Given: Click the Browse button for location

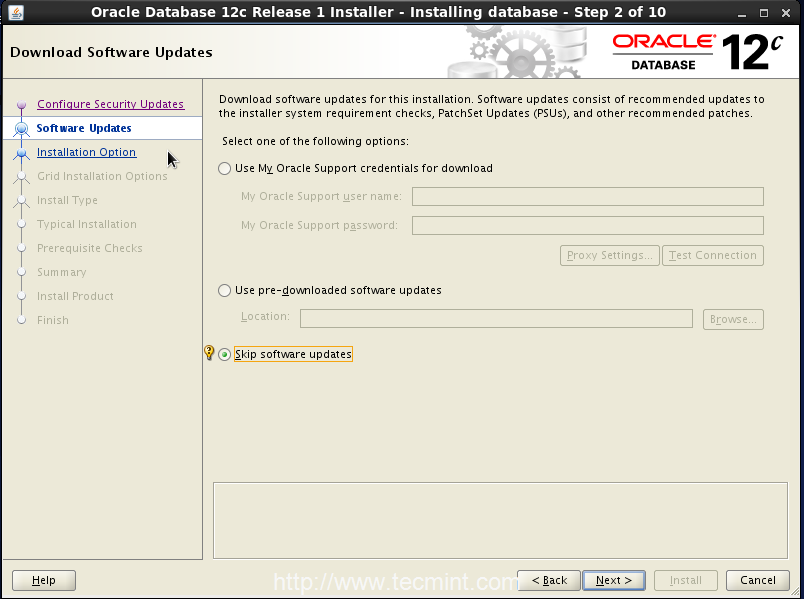Looking at the screenshot, I should click(x=733, y=320).
